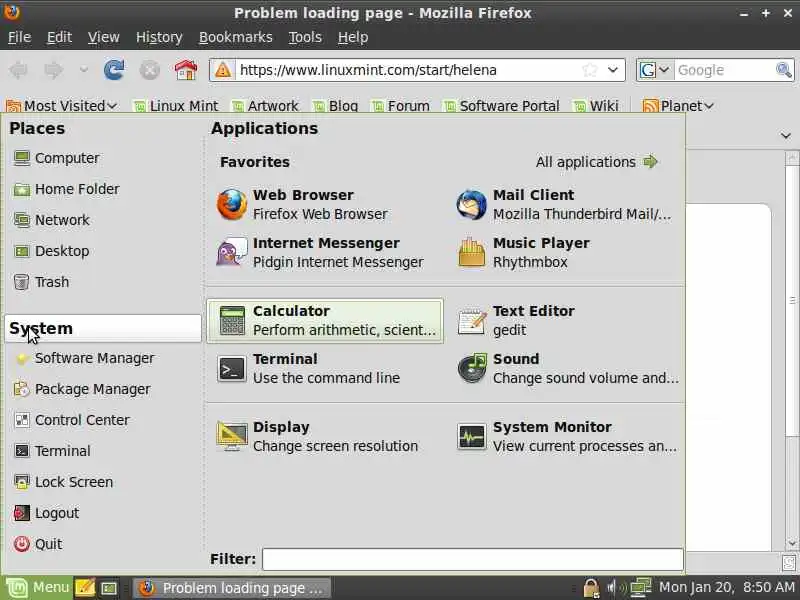Open the Help menu
800x600 pixels.
tap(353, 37)
